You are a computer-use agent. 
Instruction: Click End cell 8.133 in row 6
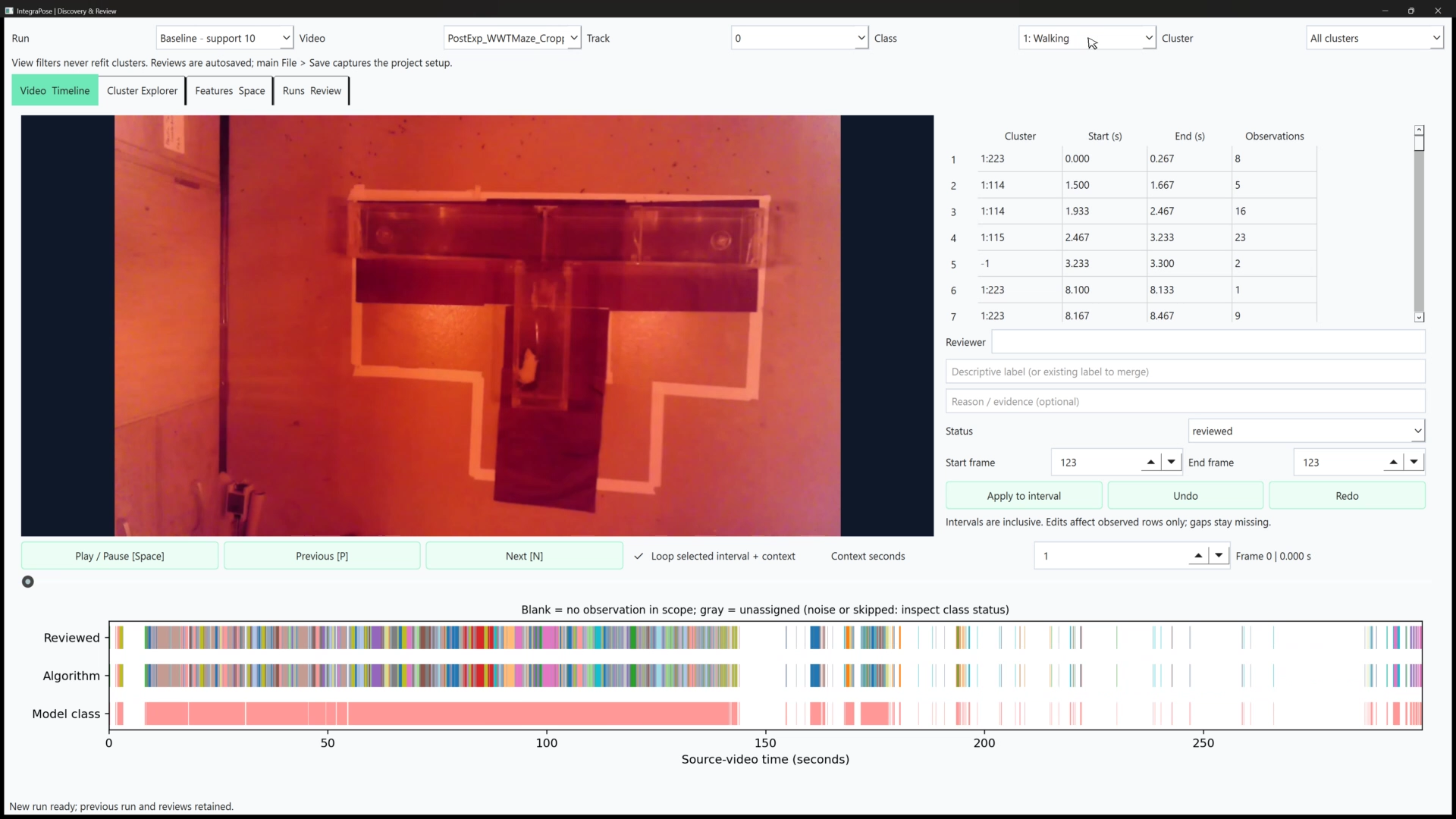(x=1189, y=290)
